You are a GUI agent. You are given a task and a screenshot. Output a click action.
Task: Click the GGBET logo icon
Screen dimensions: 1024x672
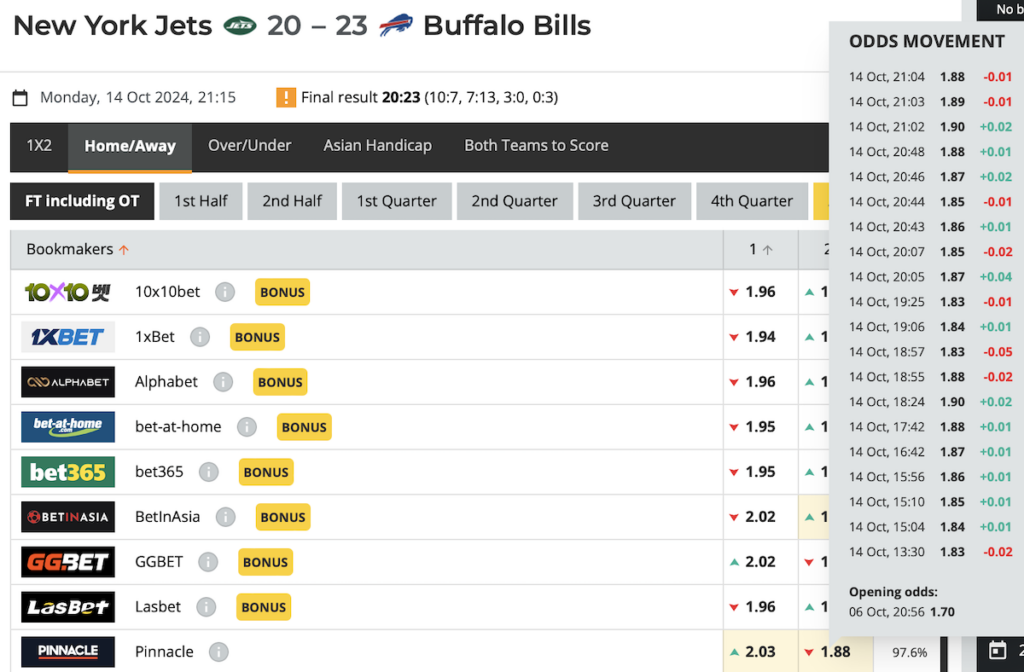pos(68,562)
